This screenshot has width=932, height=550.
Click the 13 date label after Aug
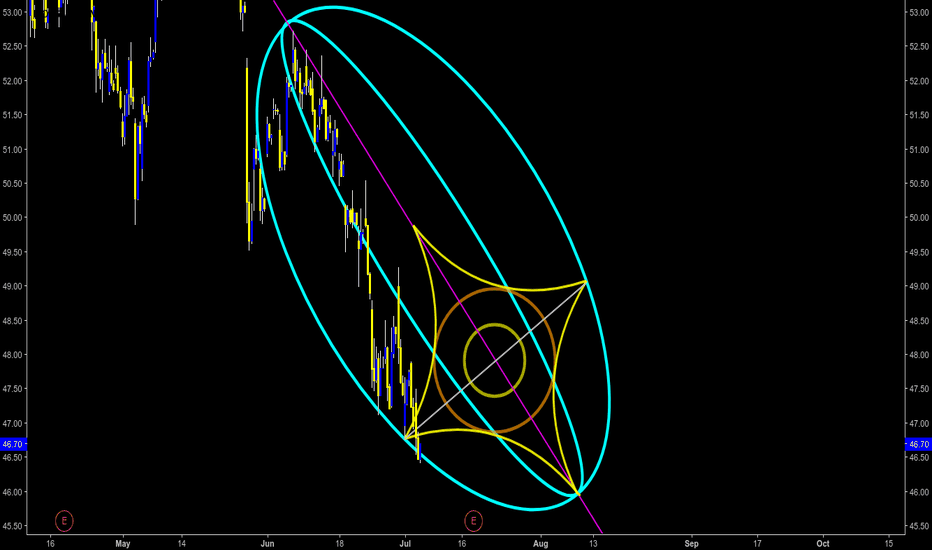593,543
